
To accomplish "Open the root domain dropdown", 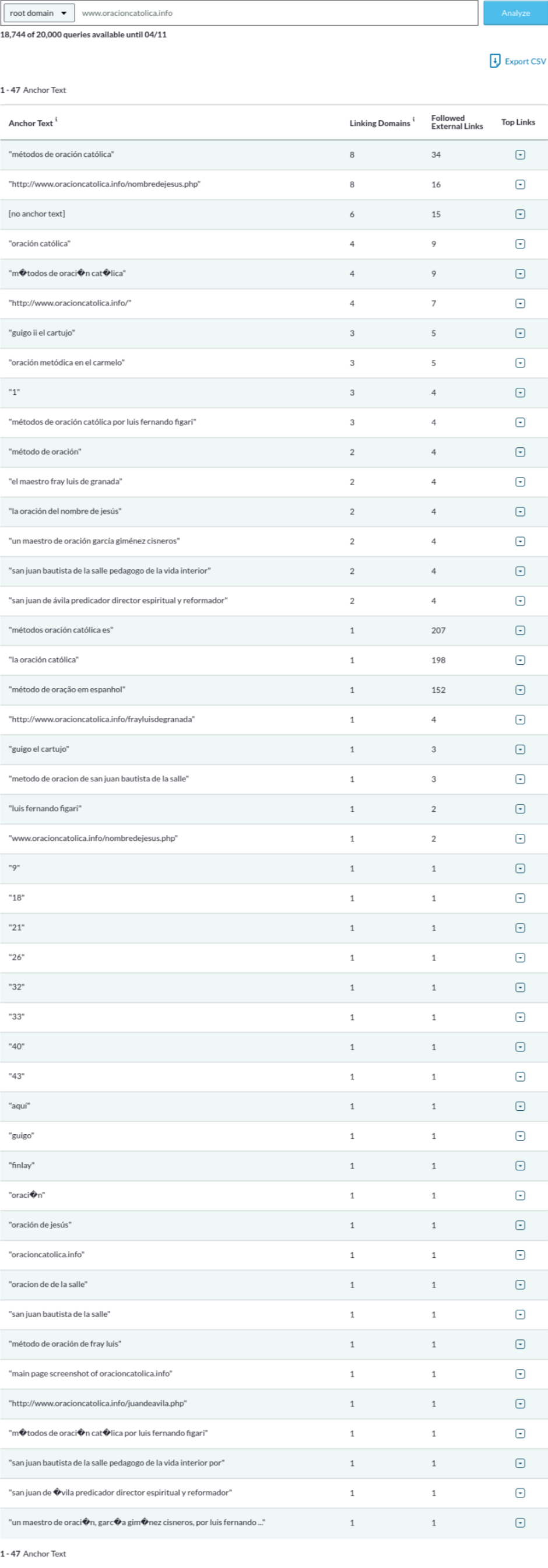I will pyautogui.click(x=38, y=13).
